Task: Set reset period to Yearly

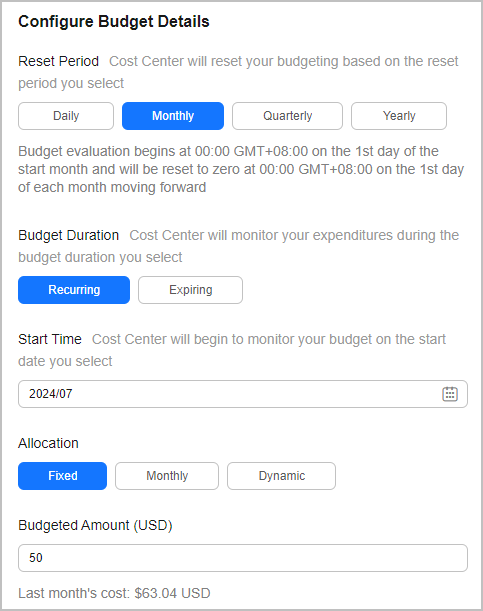Action: [x=399, y=116]
